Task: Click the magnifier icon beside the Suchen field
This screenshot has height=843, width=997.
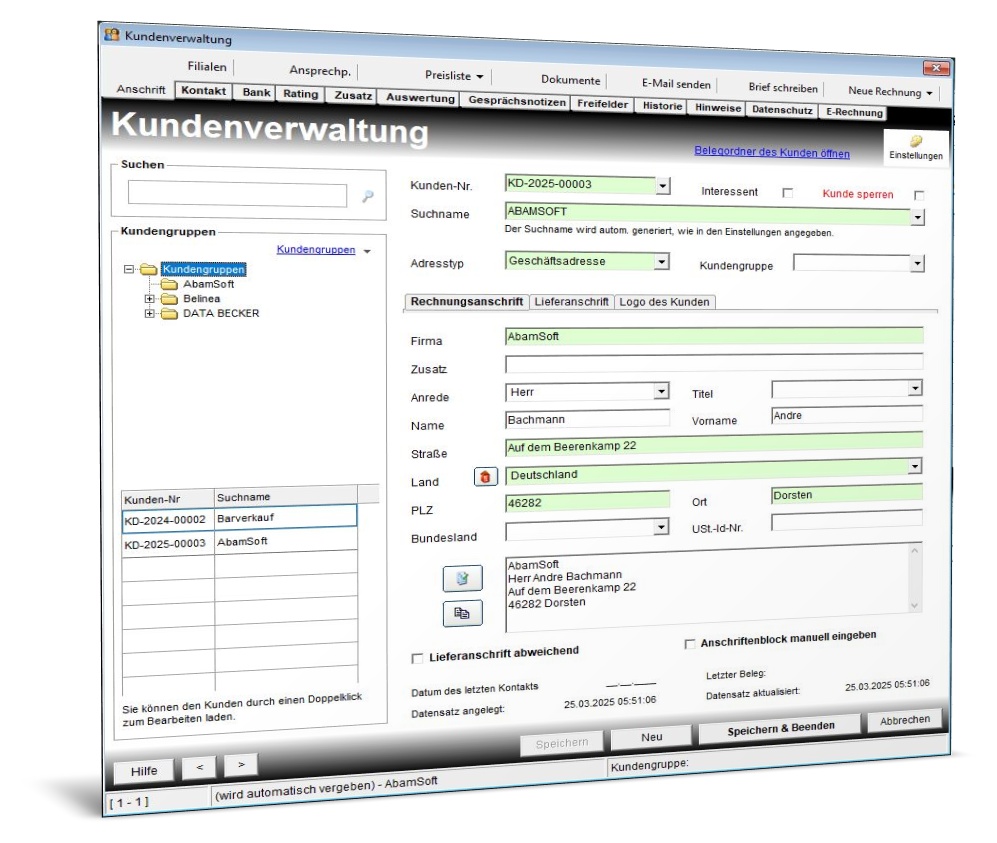Action: (x=368, y=196)
